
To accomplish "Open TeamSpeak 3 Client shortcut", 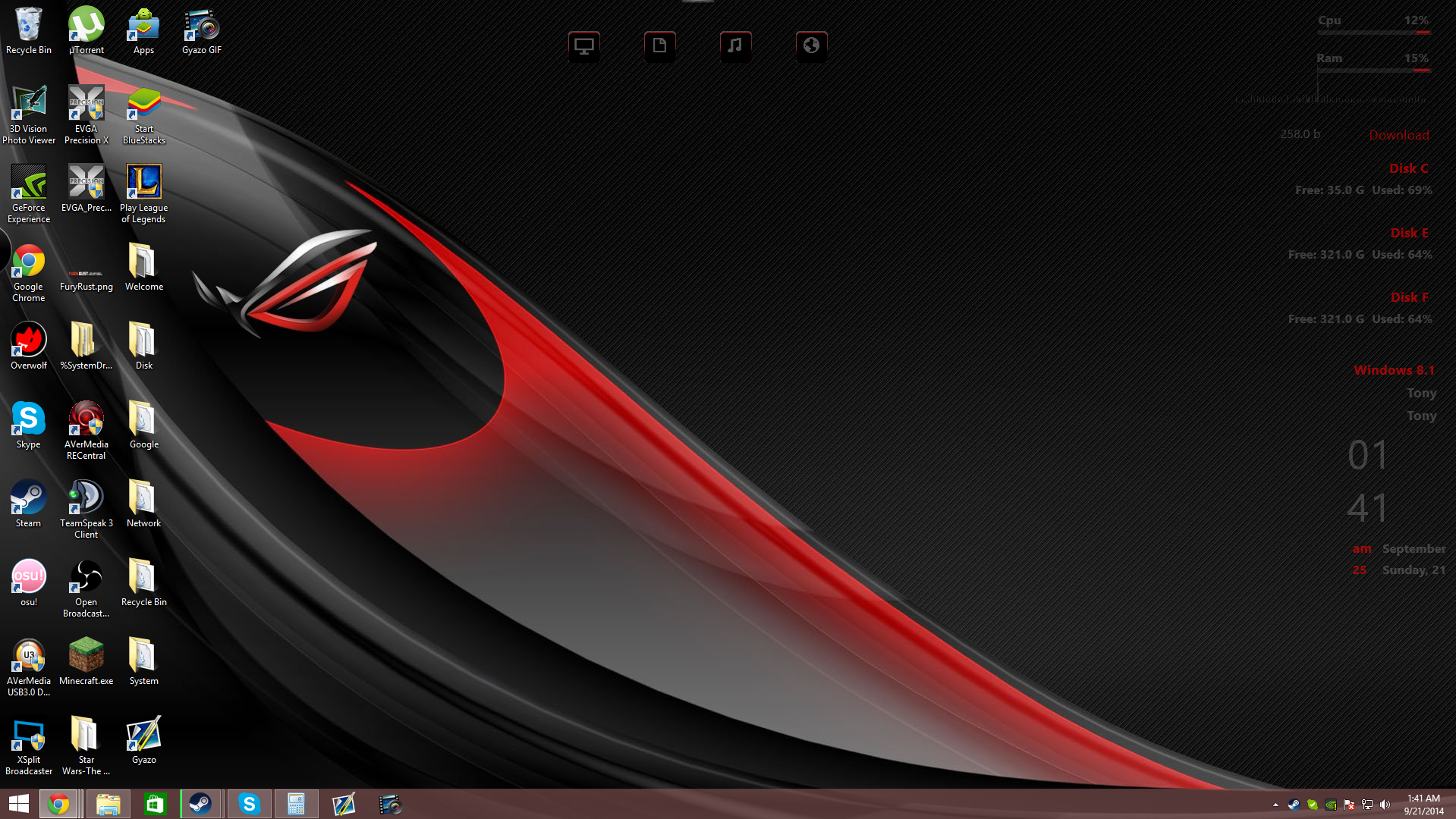I will click(86, 509).
